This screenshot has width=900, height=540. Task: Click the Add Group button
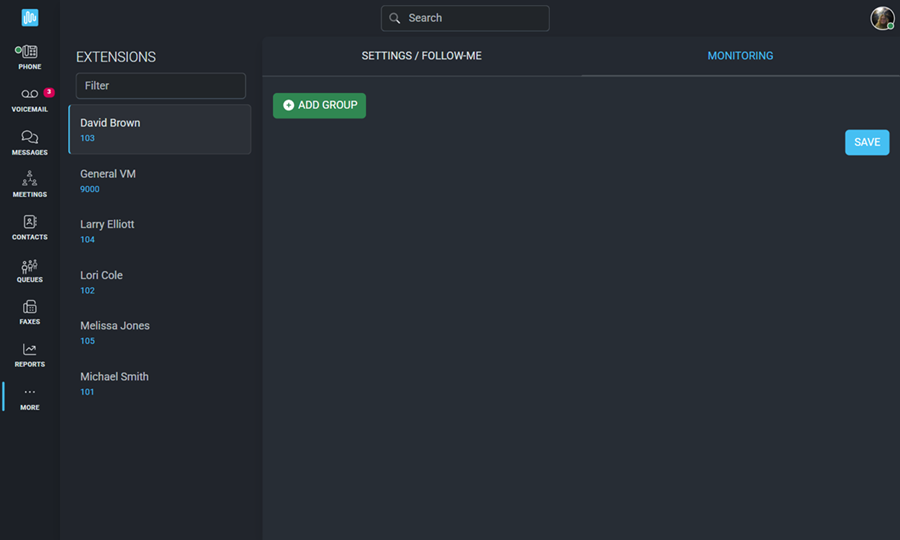point(319,105)
